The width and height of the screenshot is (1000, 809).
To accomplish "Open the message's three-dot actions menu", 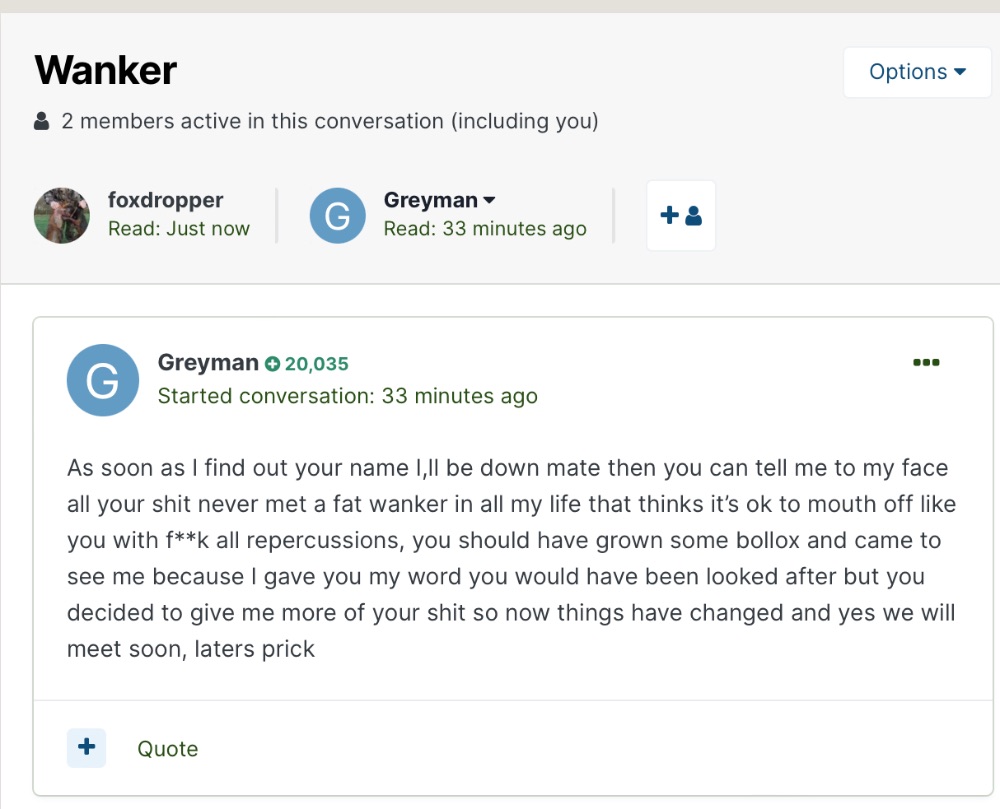I will tap(926, 362).
